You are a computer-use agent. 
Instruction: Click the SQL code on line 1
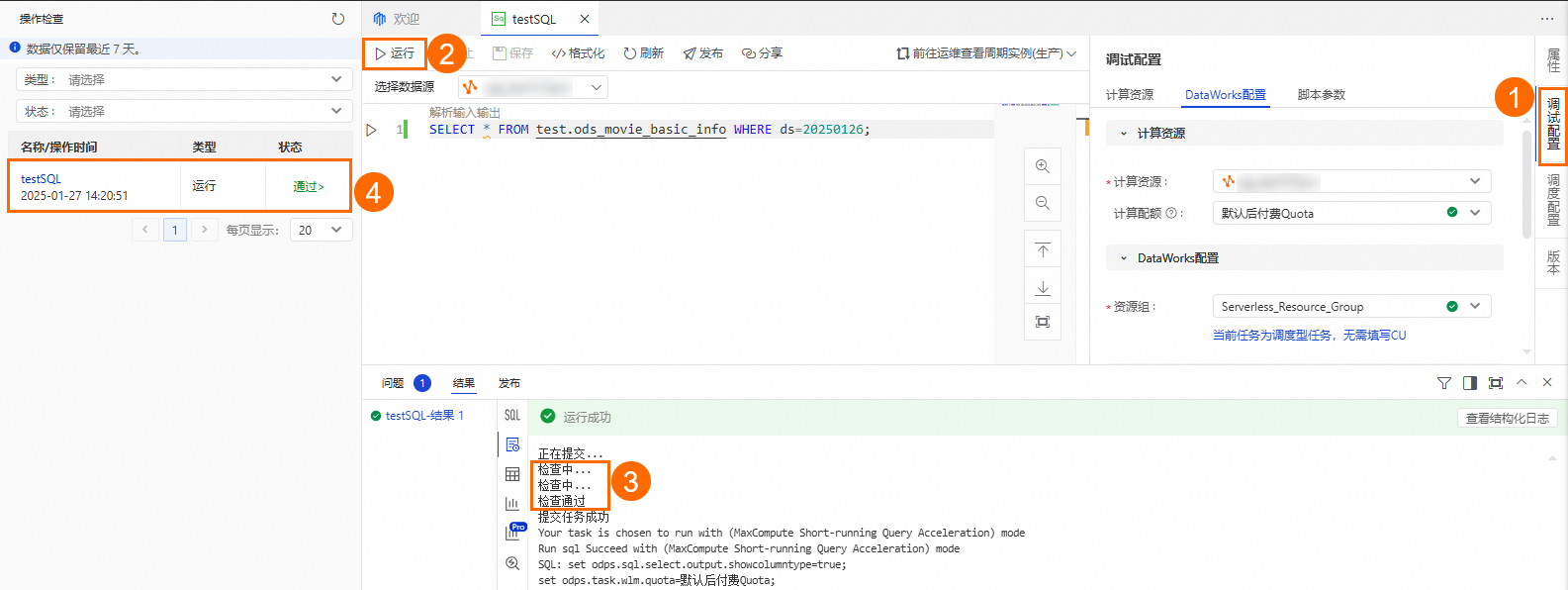click(649, 130)
